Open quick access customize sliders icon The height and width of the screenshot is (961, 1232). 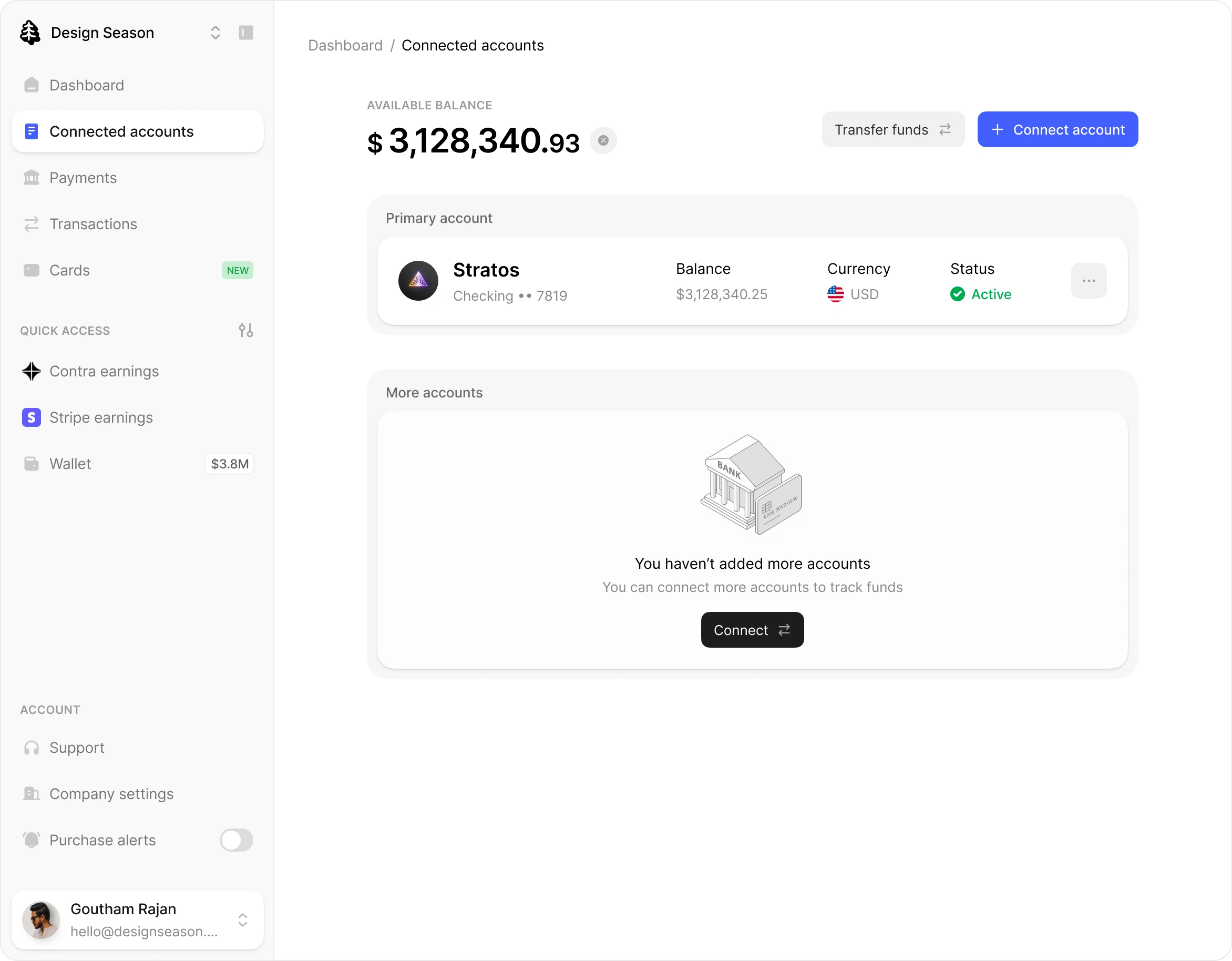point(245,330)
